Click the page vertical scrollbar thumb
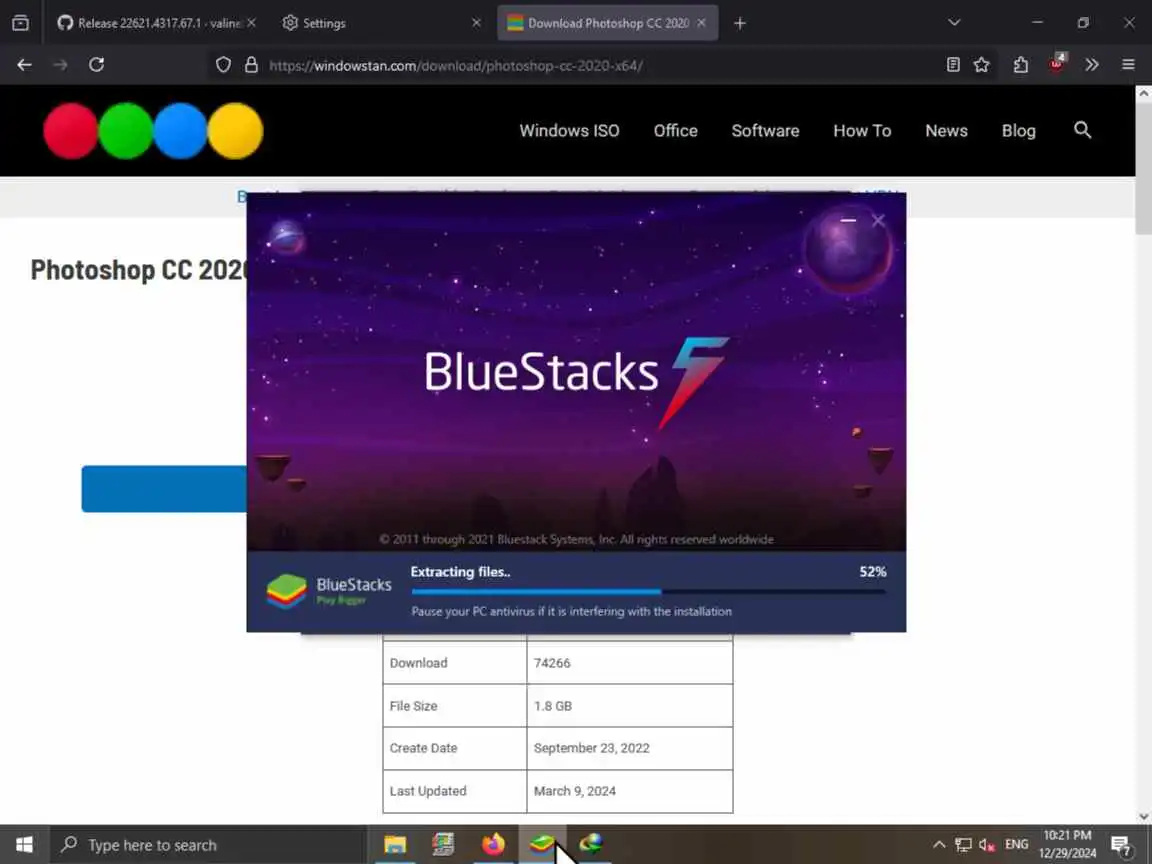 1143,169
